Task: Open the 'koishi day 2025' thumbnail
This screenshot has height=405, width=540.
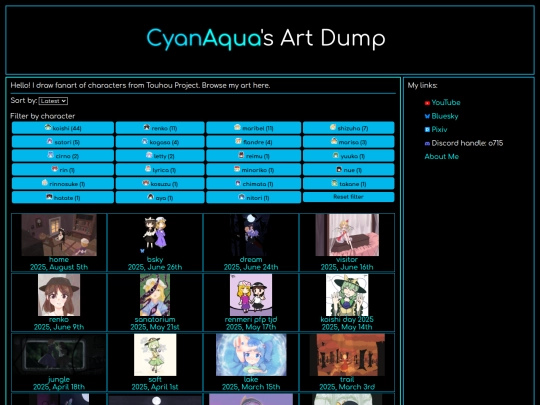Action: (x=347, y=295)
